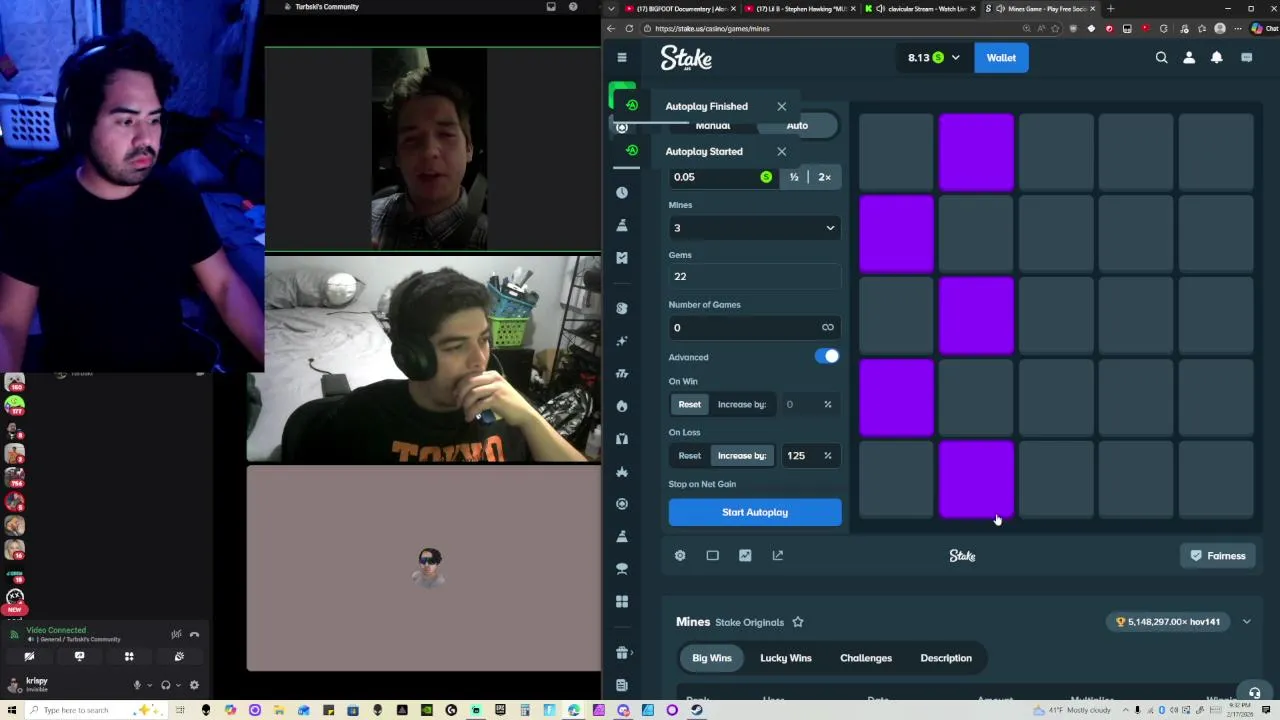Open the Mines count dropdown
Image resolution: width=1280 pixels, height=720 pixels.
(x=754, y=228)
